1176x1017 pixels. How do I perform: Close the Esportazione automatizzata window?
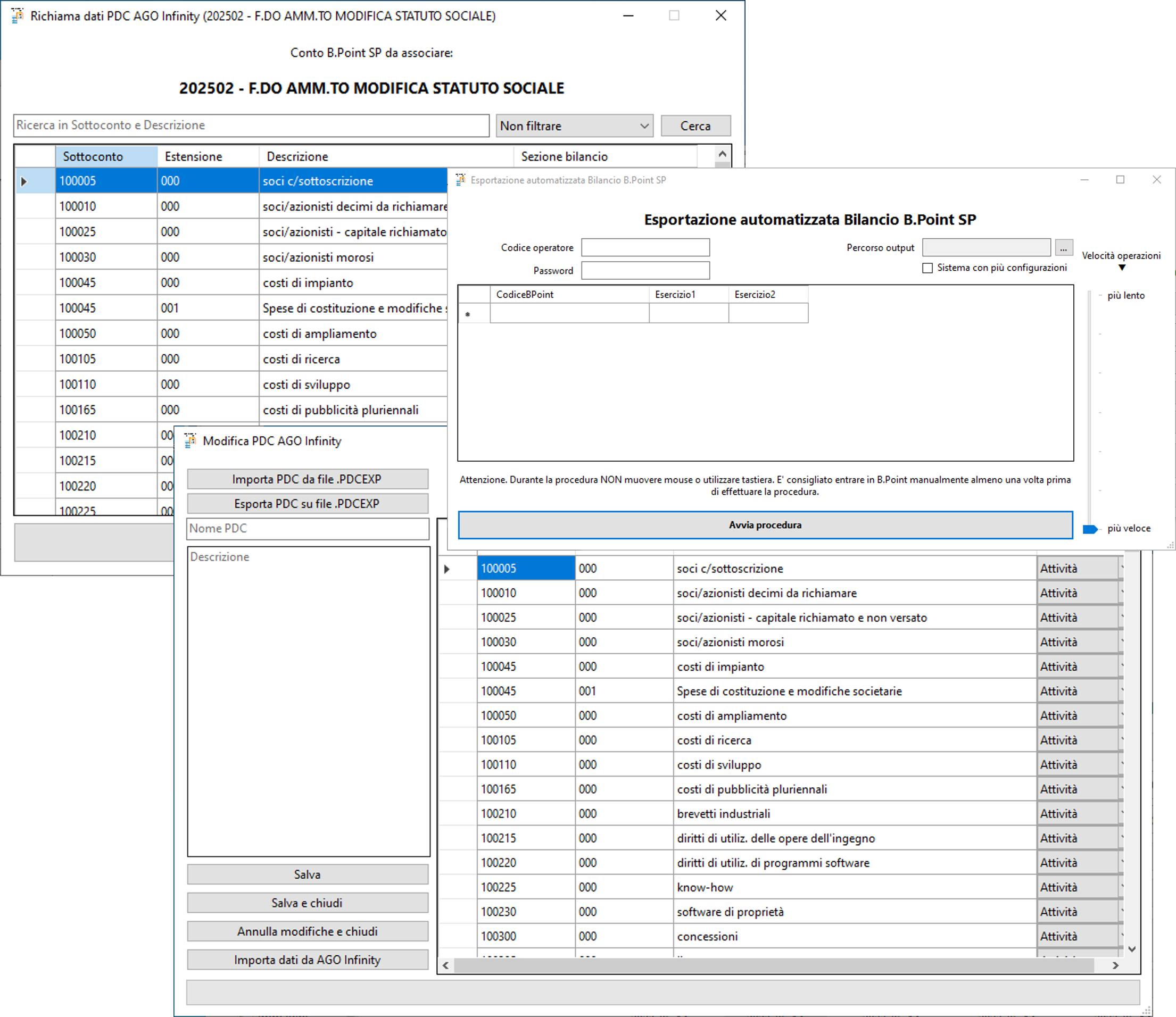[1157, 180]
